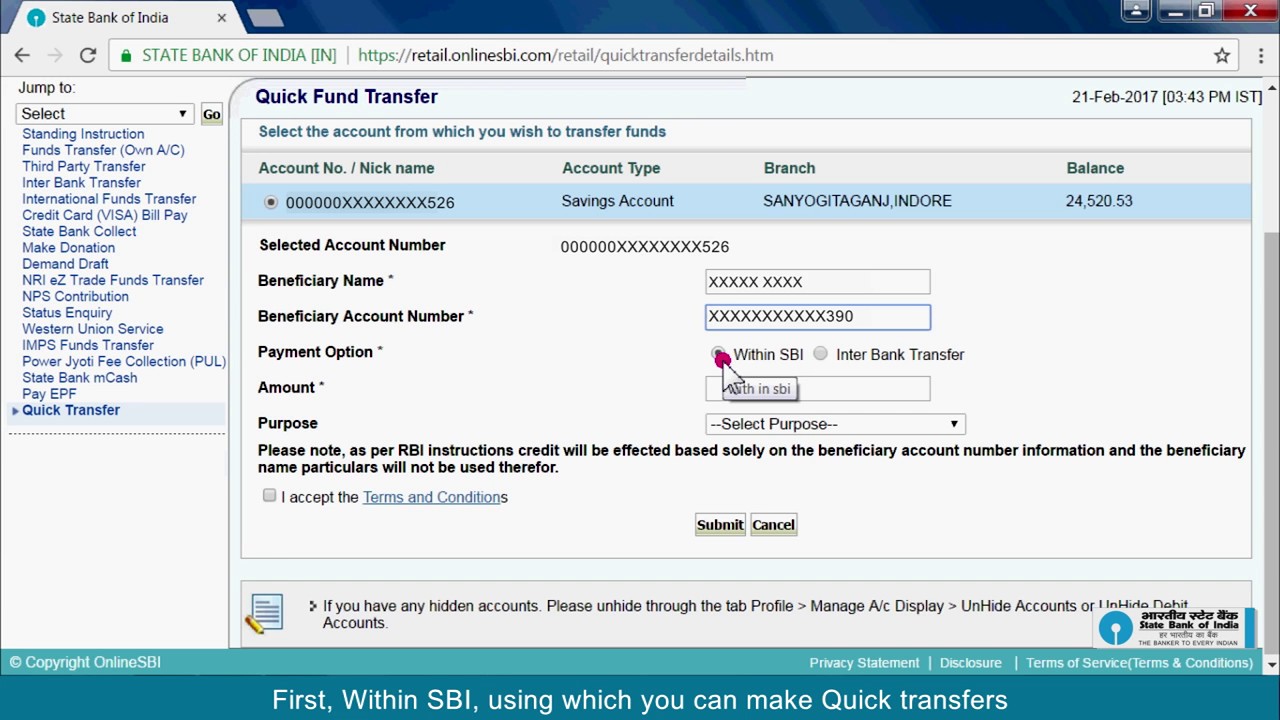Click the browser back arrow

22,55
